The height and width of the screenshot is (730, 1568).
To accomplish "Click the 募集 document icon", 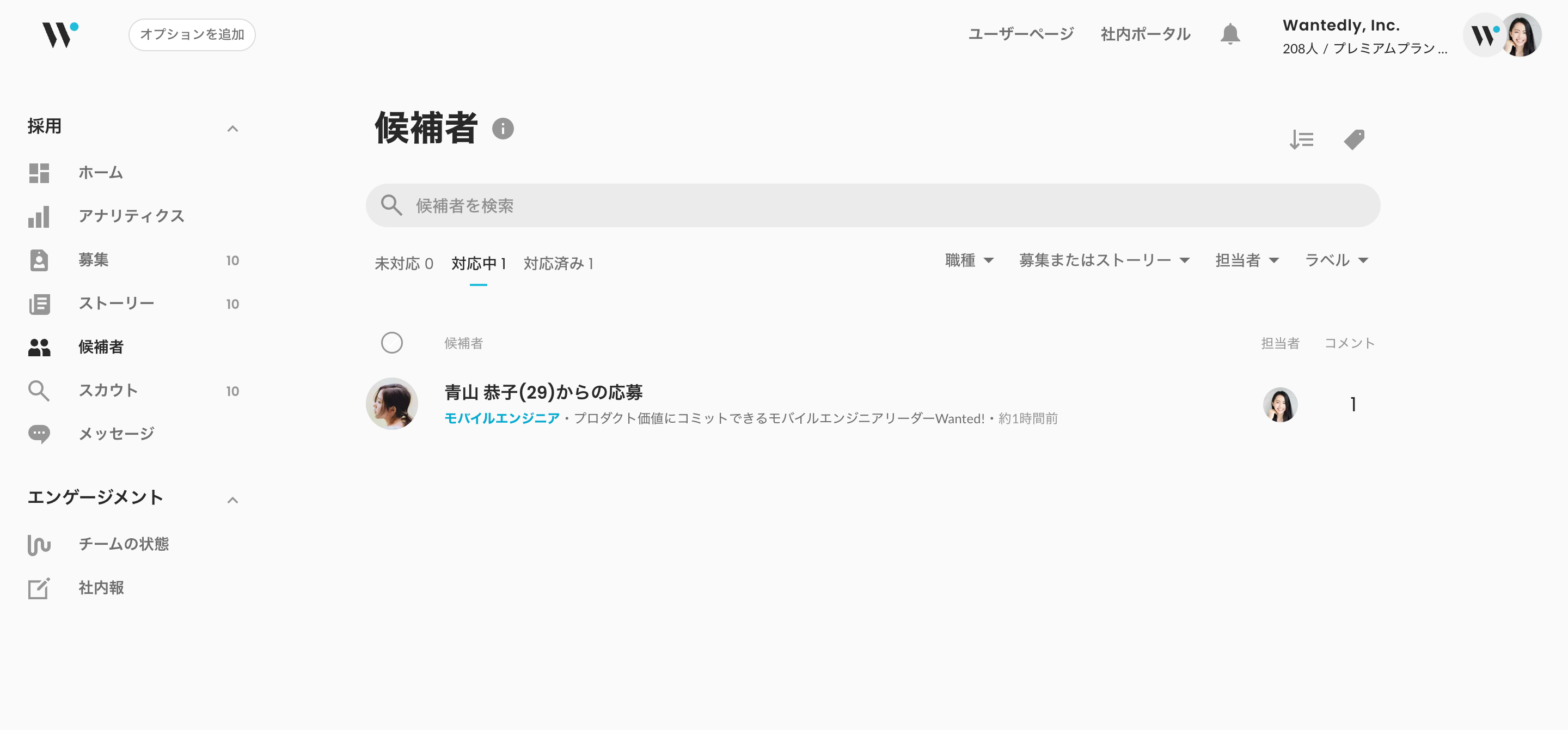I will 39,260.
